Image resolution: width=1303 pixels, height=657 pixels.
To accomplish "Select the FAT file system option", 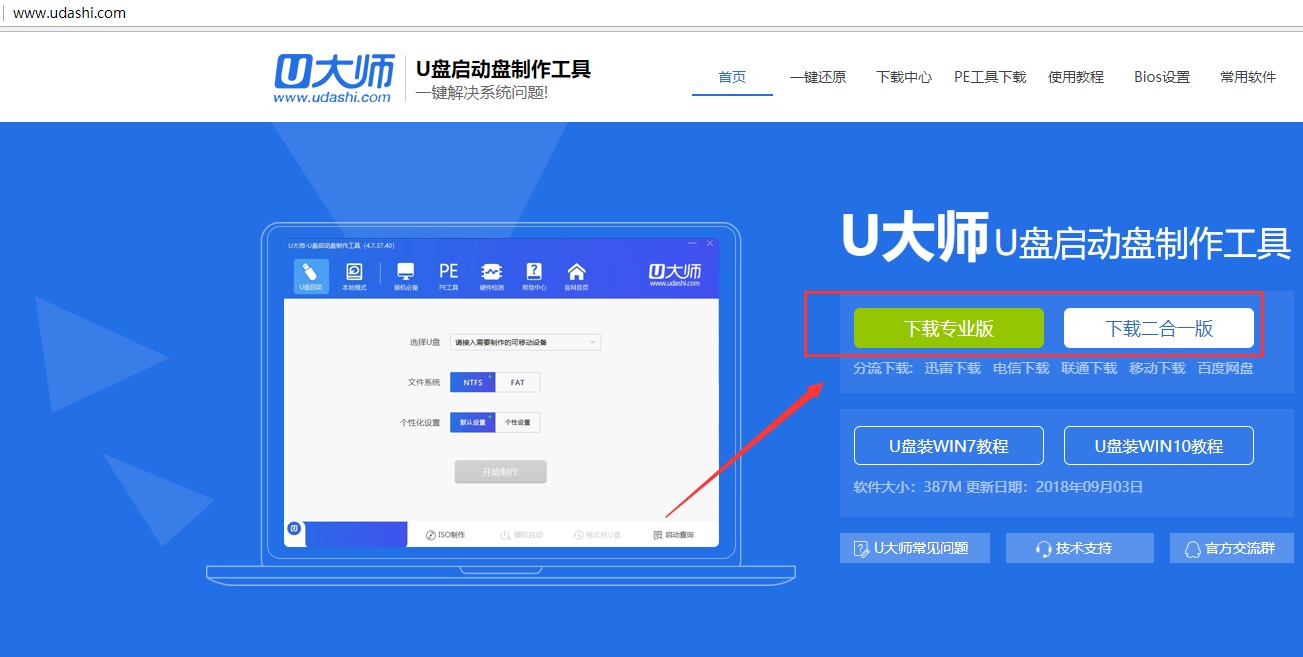I will (x=518, y=383).
